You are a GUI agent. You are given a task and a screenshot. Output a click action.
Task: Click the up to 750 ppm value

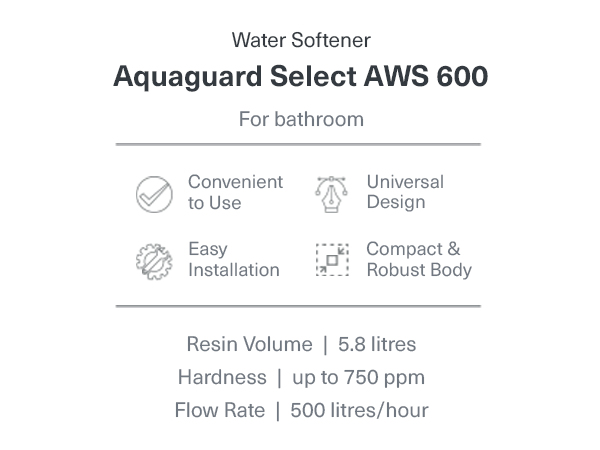click(x=359, y=378)
